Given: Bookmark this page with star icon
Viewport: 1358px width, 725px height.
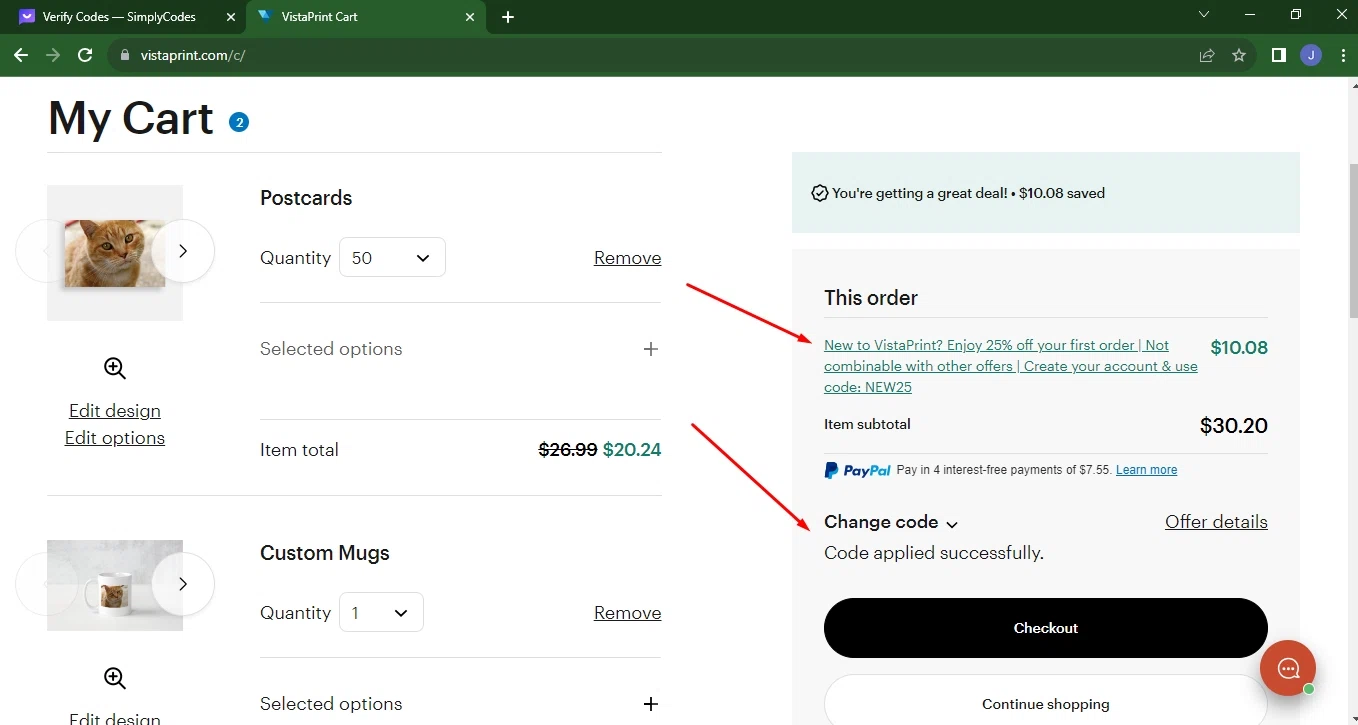Looking at the screenshot, I should [x=1239, y=55].
